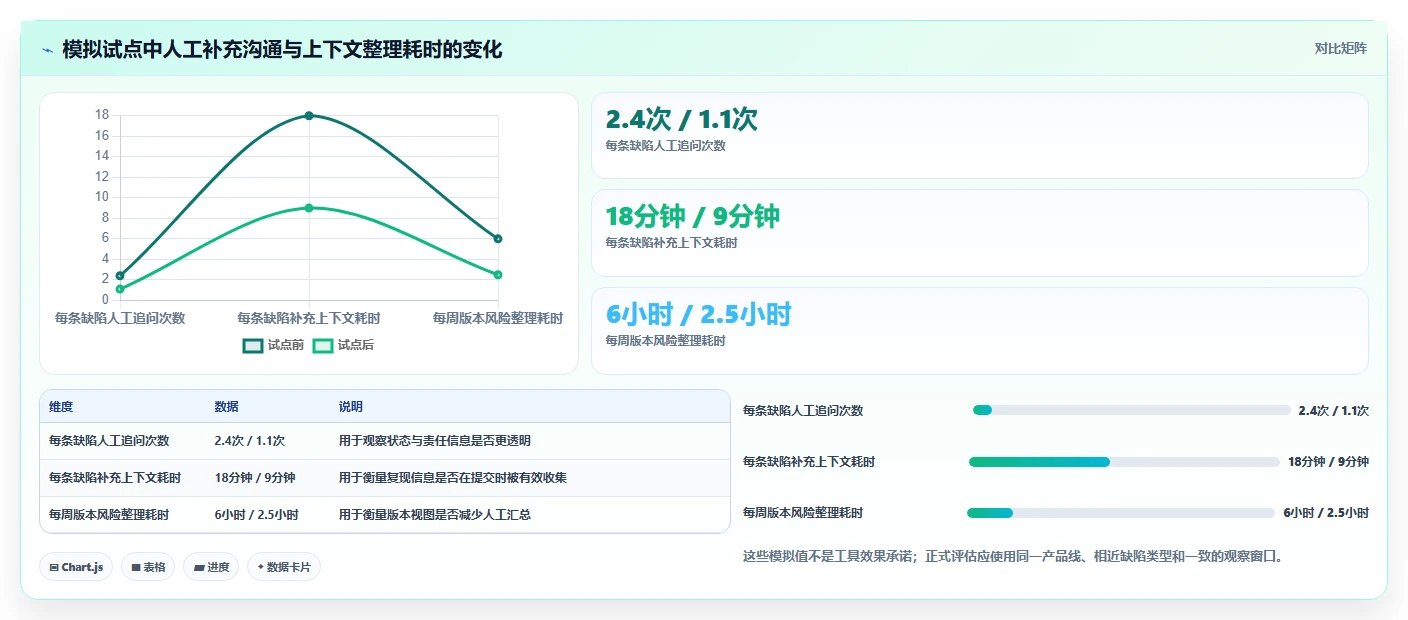This screenshot has width=1408, height=620.
Task: Select the 进度 chip
Action: pyautogui.click(x=211, y=567)
